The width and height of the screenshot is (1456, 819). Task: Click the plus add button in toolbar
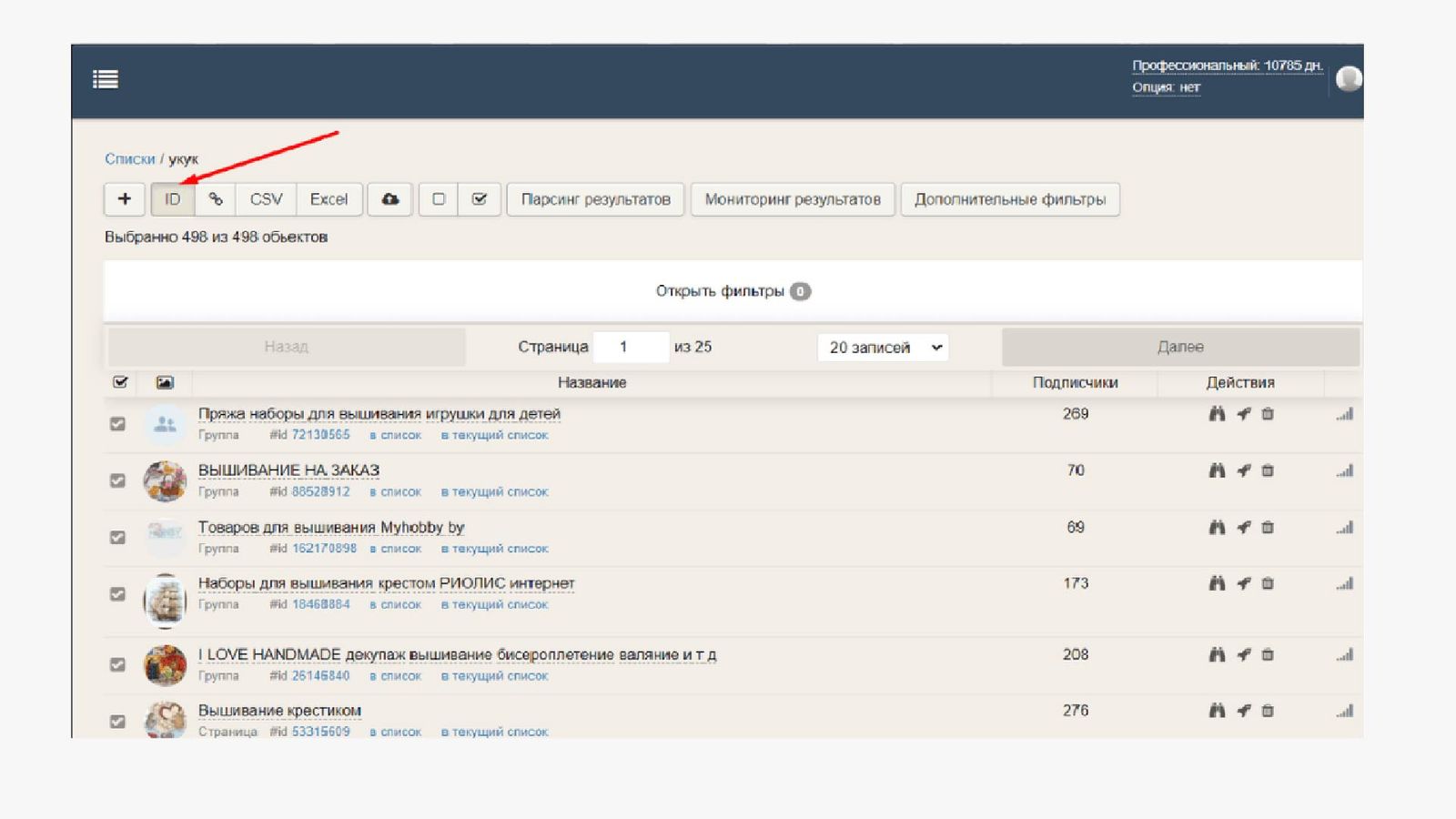(125, 199)
